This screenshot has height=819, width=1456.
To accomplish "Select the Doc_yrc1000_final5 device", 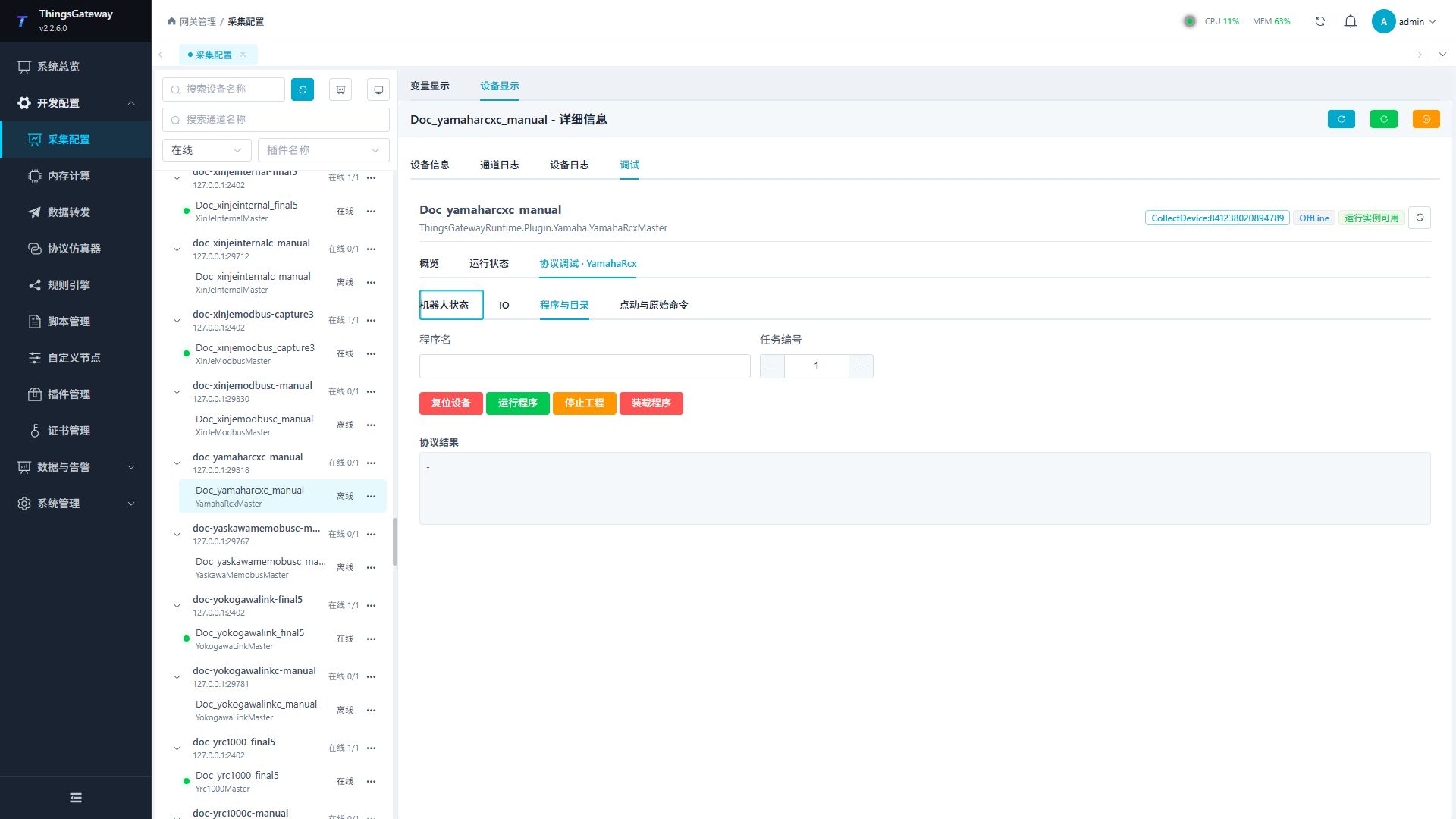I will (x=283, y=781).
